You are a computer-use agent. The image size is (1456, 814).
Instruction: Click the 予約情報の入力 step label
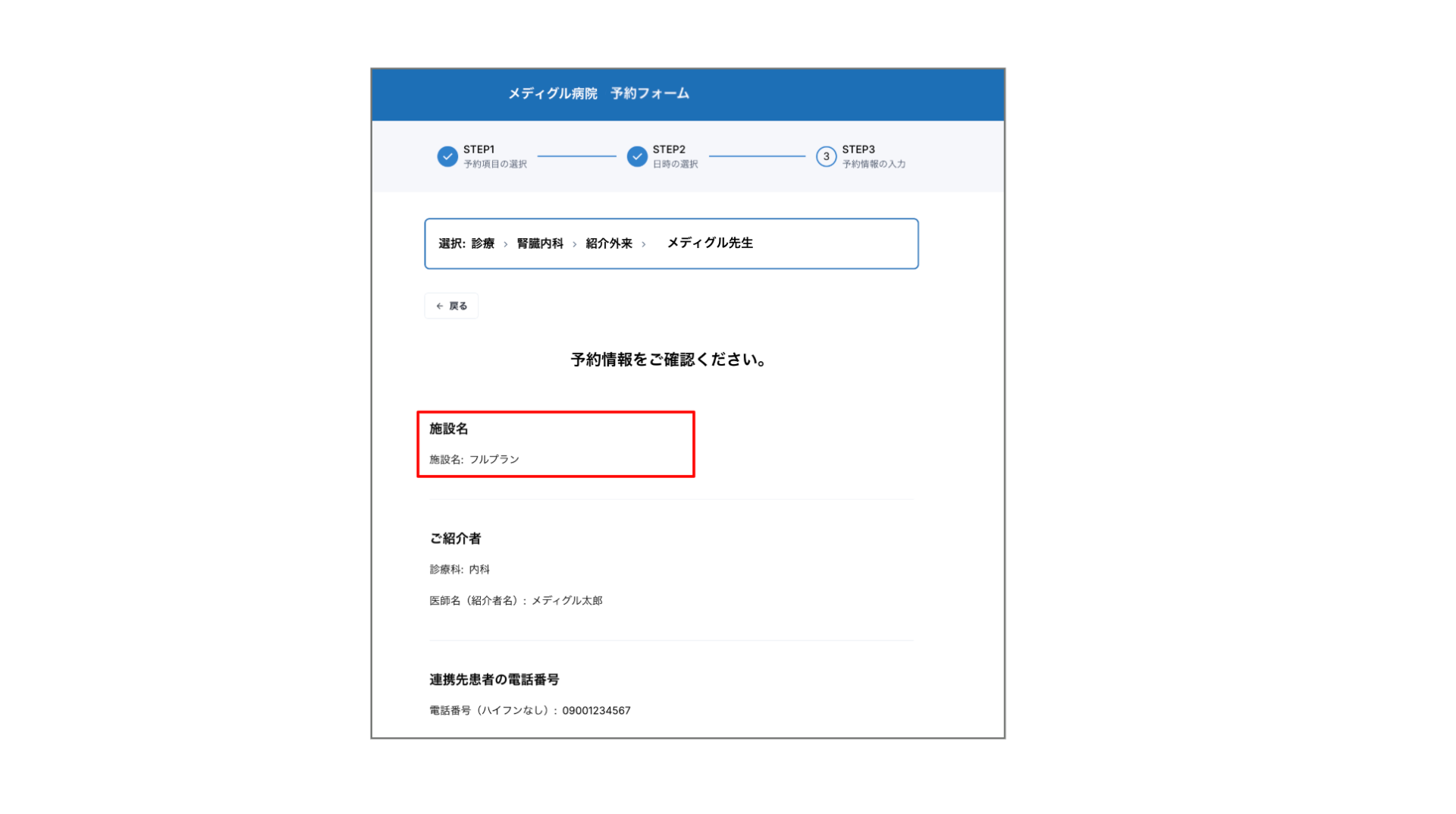(874, 164)
